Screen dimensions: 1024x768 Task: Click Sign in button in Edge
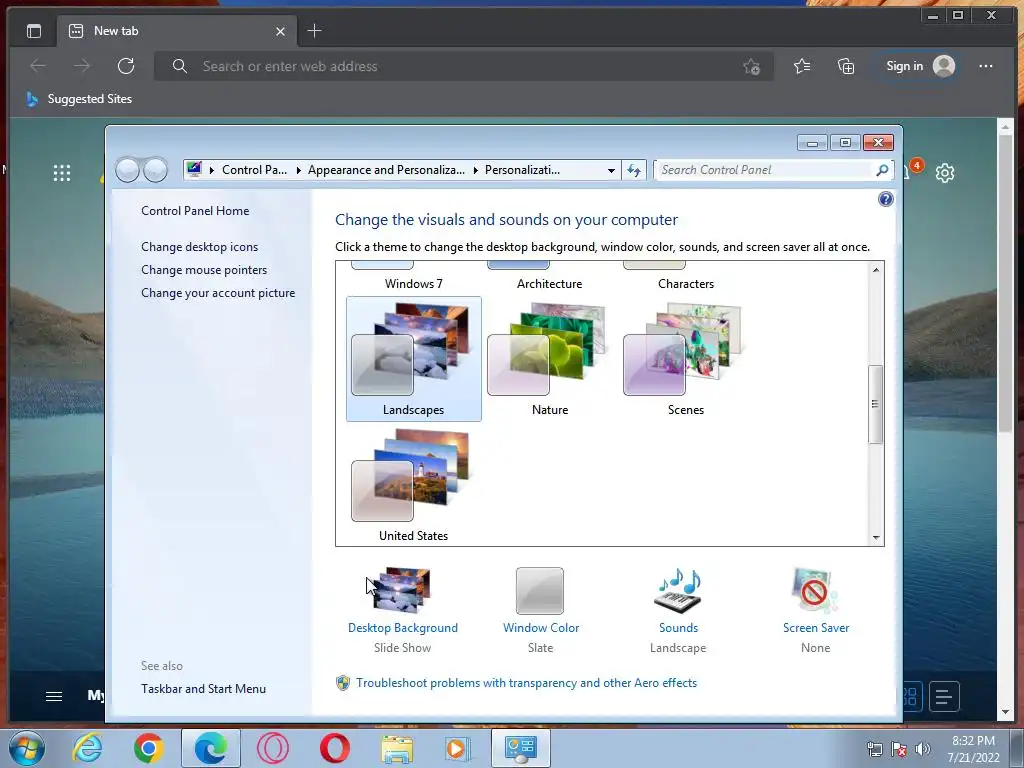[920, 66]
